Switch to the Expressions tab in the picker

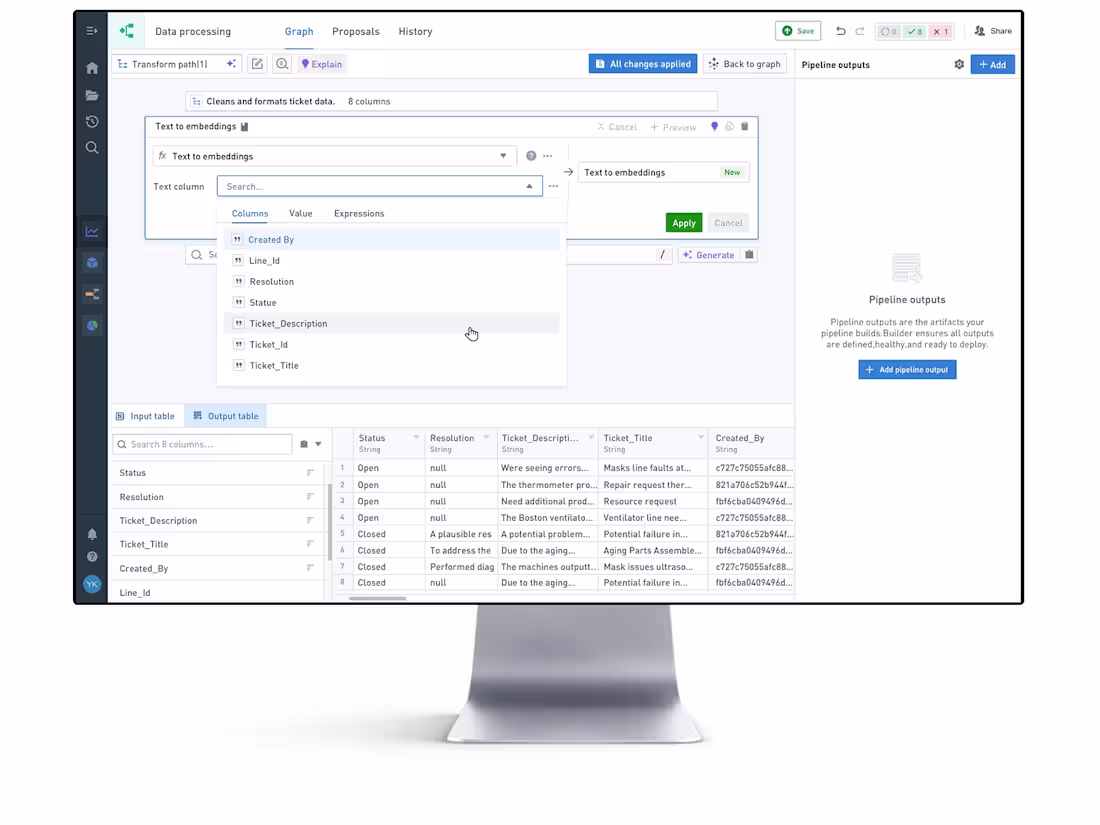[358, 213]
